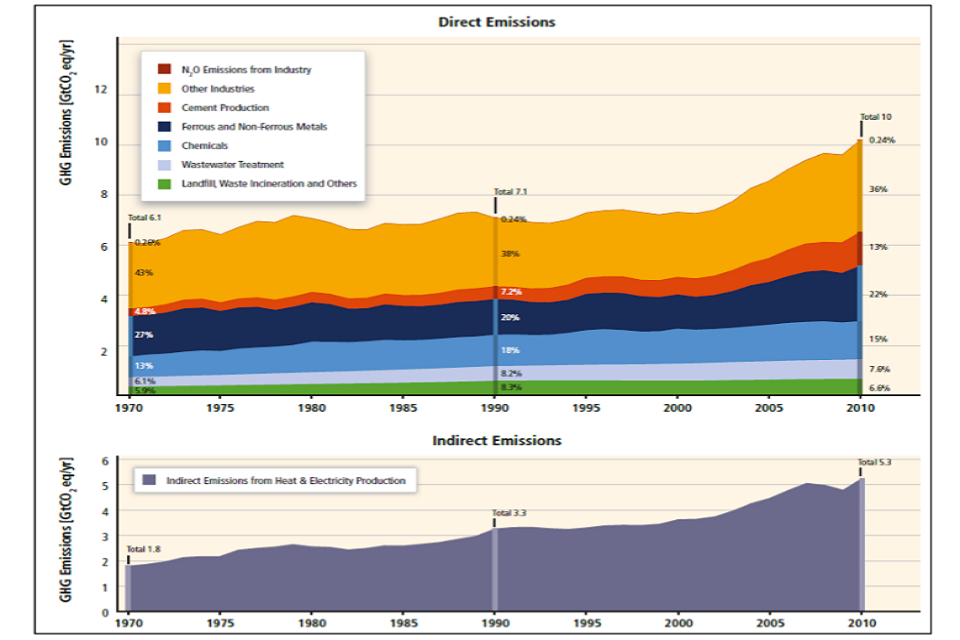Viewport: 960px width, 640px height.
Task: Click the 36% data label near 2010
Action: [878, 189]
